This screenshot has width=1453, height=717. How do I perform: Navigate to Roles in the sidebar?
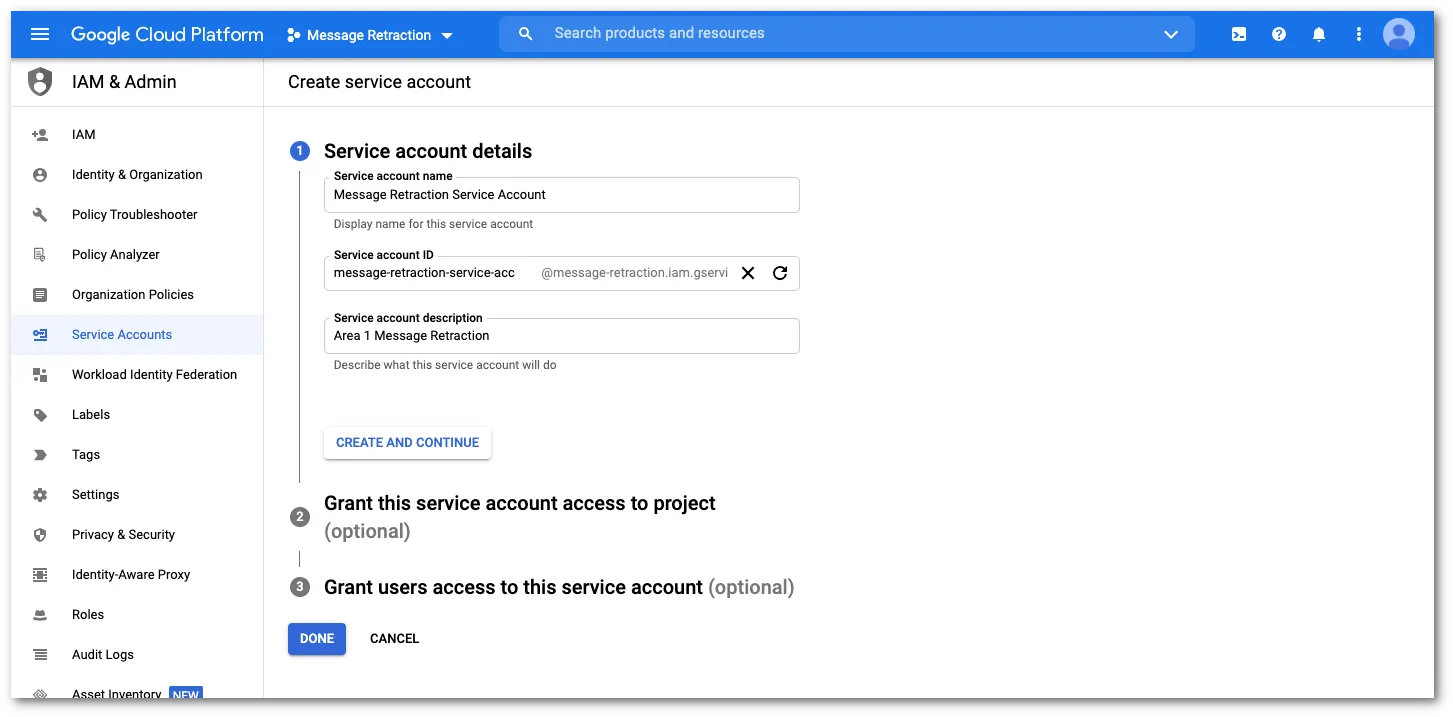(x=87, y=614)
